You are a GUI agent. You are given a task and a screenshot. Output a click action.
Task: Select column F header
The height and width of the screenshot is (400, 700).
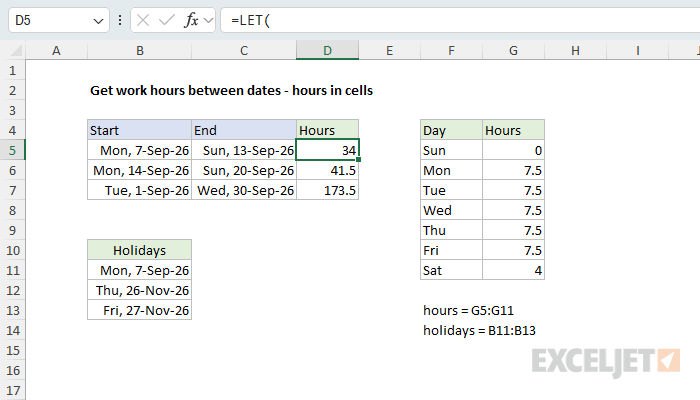tap(451, 50)
